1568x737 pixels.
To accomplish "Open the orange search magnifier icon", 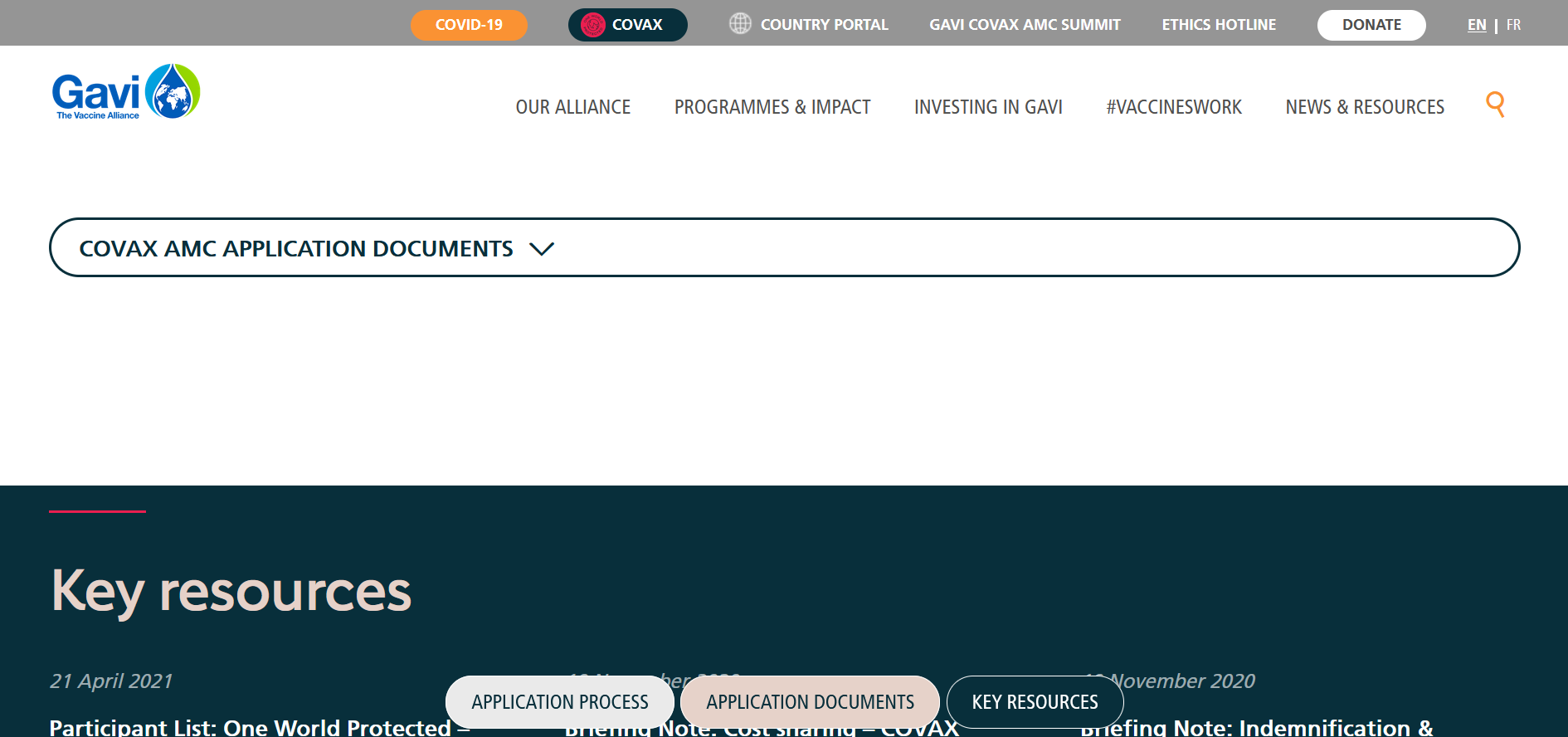I will 1495,105.
